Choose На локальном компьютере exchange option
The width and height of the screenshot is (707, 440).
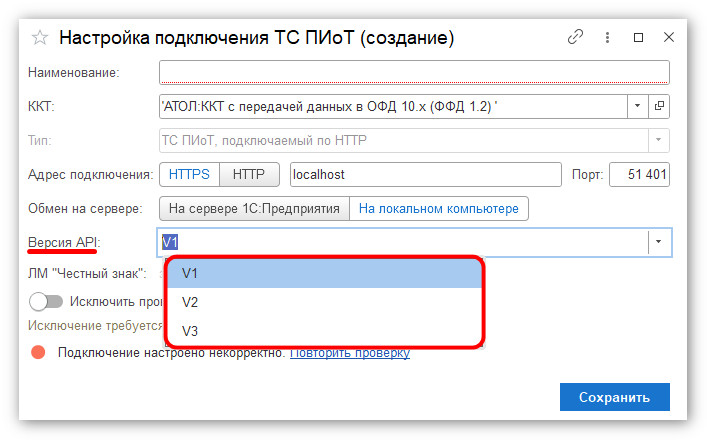pyautogui.click(x=439, y=209)
